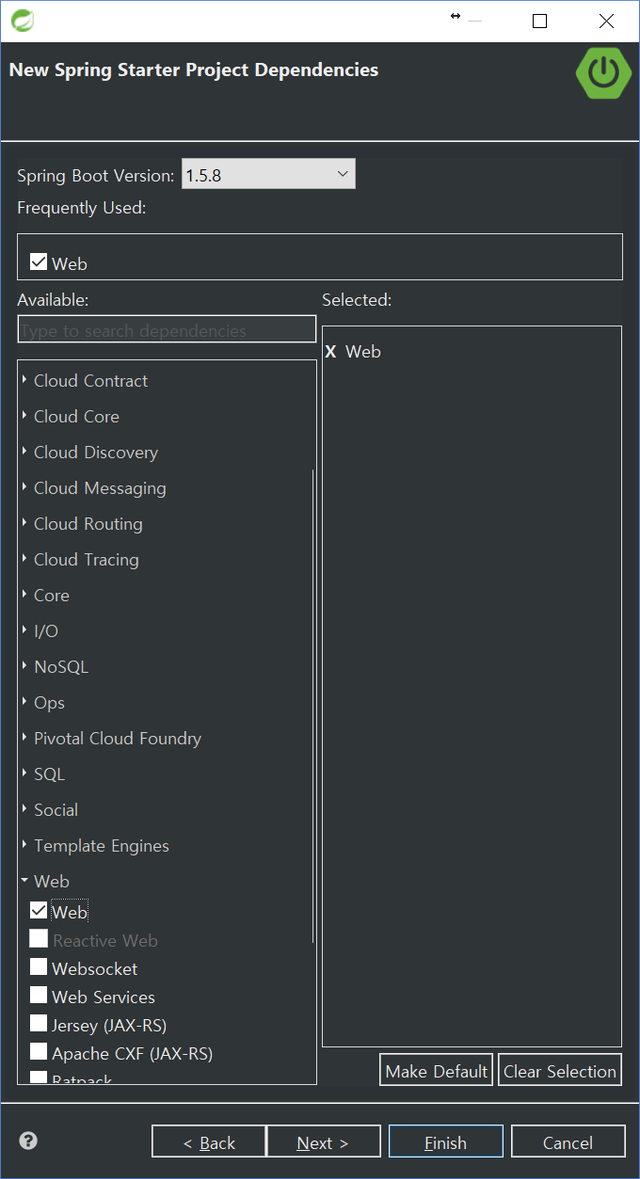Click the dependency search field
This screenshot has width=640, height=1179.
pos(166,330)
